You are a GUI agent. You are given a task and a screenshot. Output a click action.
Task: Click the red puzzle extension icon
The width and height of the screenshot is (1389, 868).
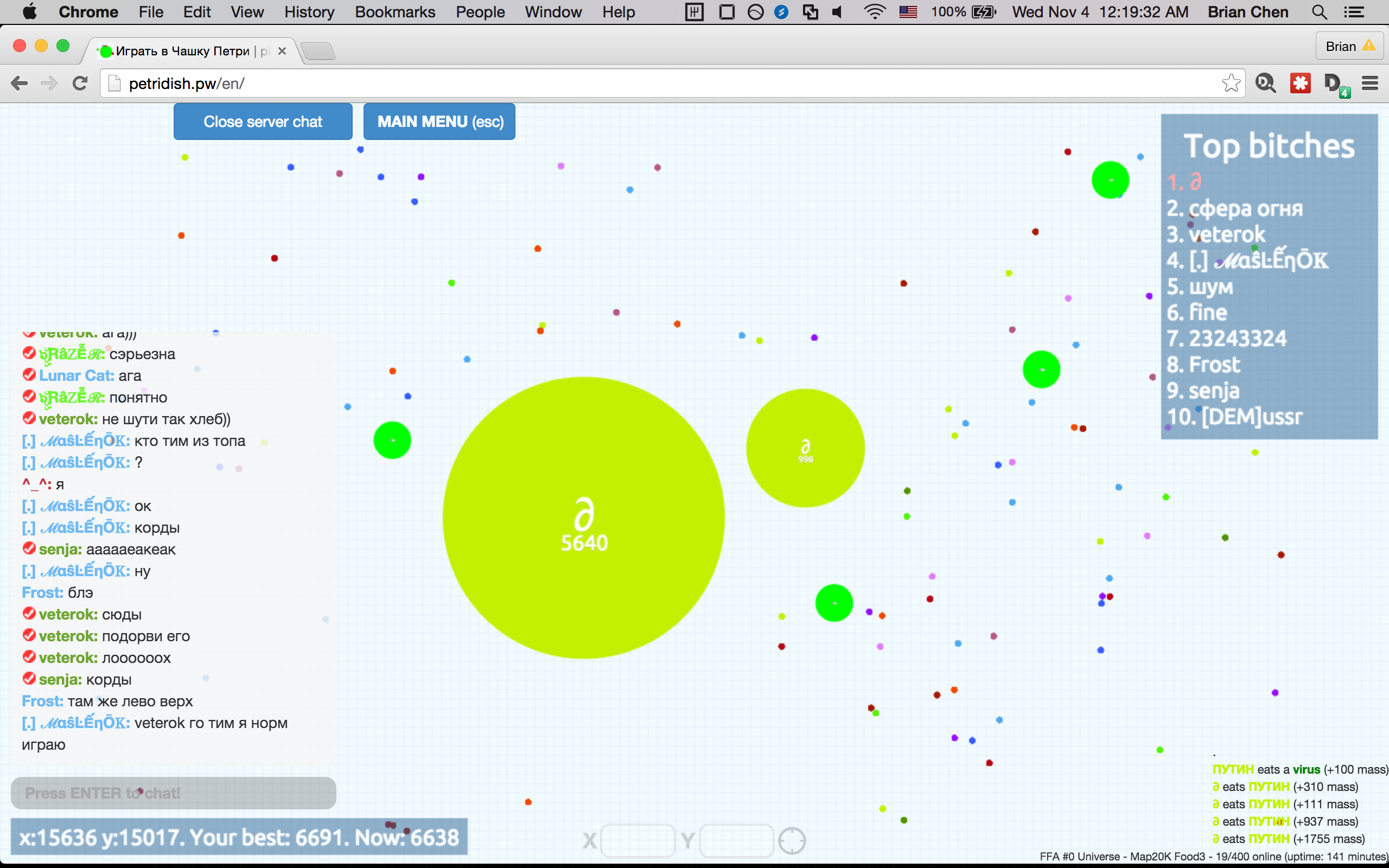pos(1300,84)
